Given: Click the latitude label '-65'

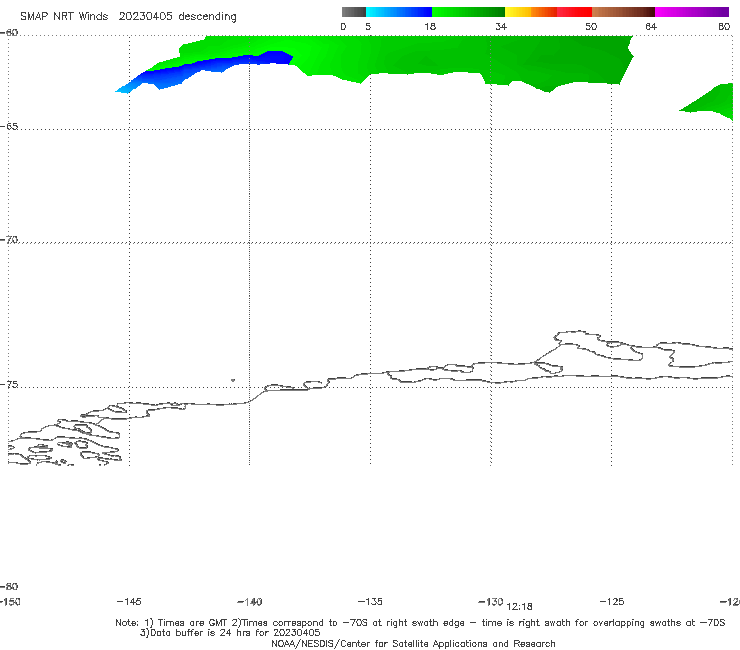Looking at the screenshot, I should click(9, 127).
